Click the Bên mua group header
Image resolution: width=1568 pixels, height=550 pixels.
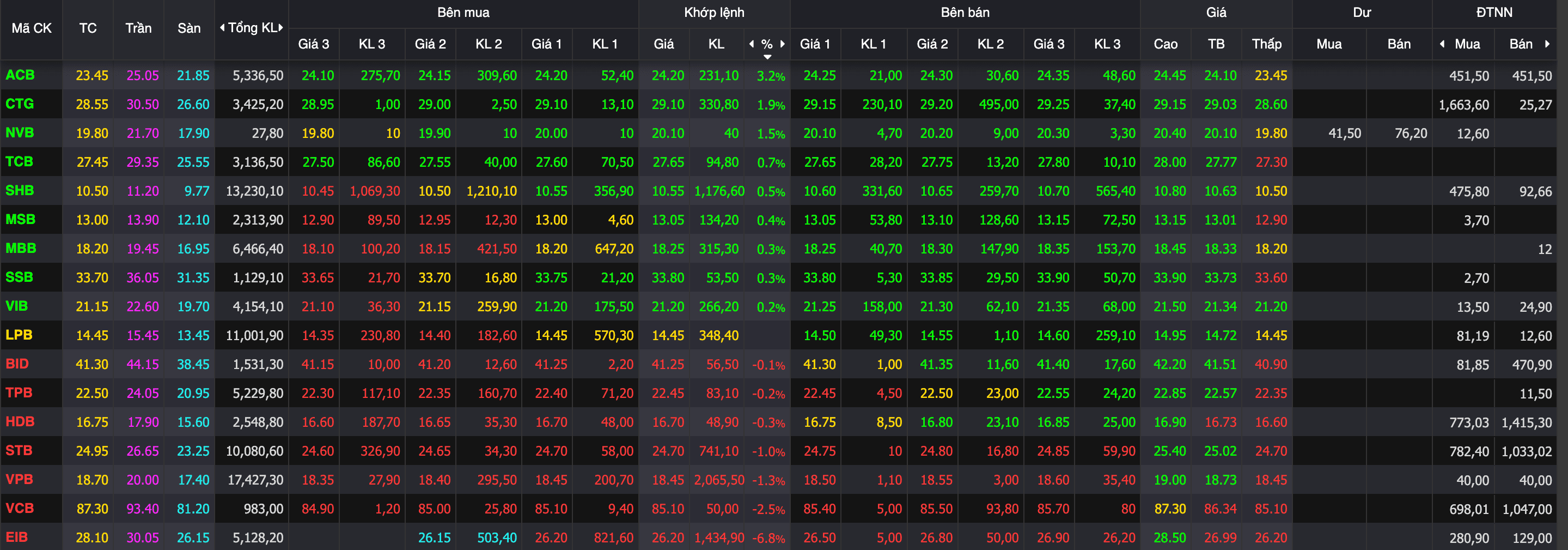coord(463,12)
